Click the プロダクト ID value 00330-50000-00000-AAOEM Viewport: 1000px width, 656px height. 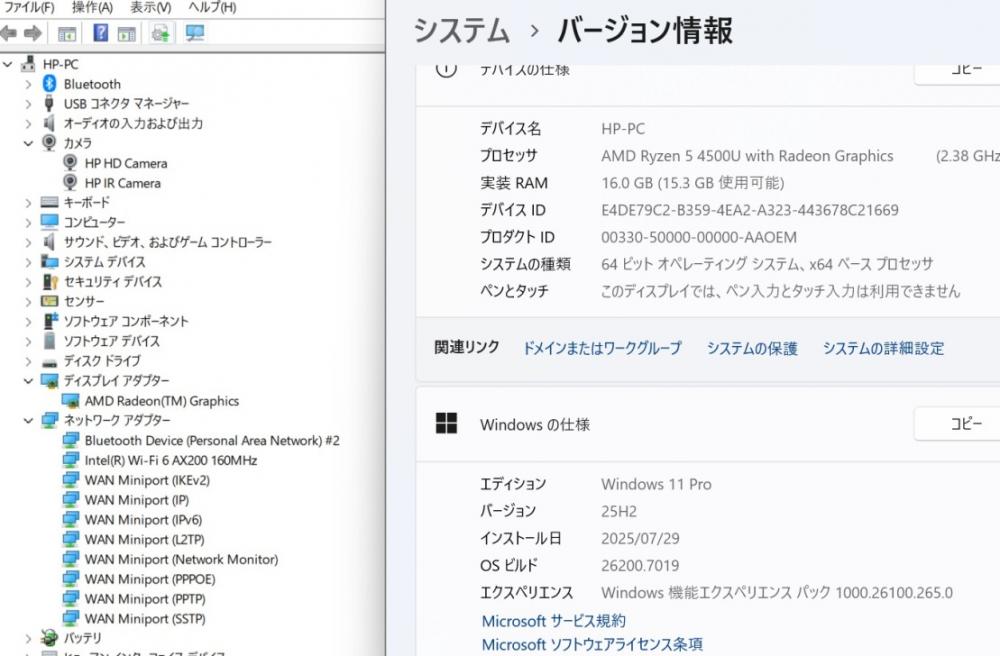(x=699, y=238)
